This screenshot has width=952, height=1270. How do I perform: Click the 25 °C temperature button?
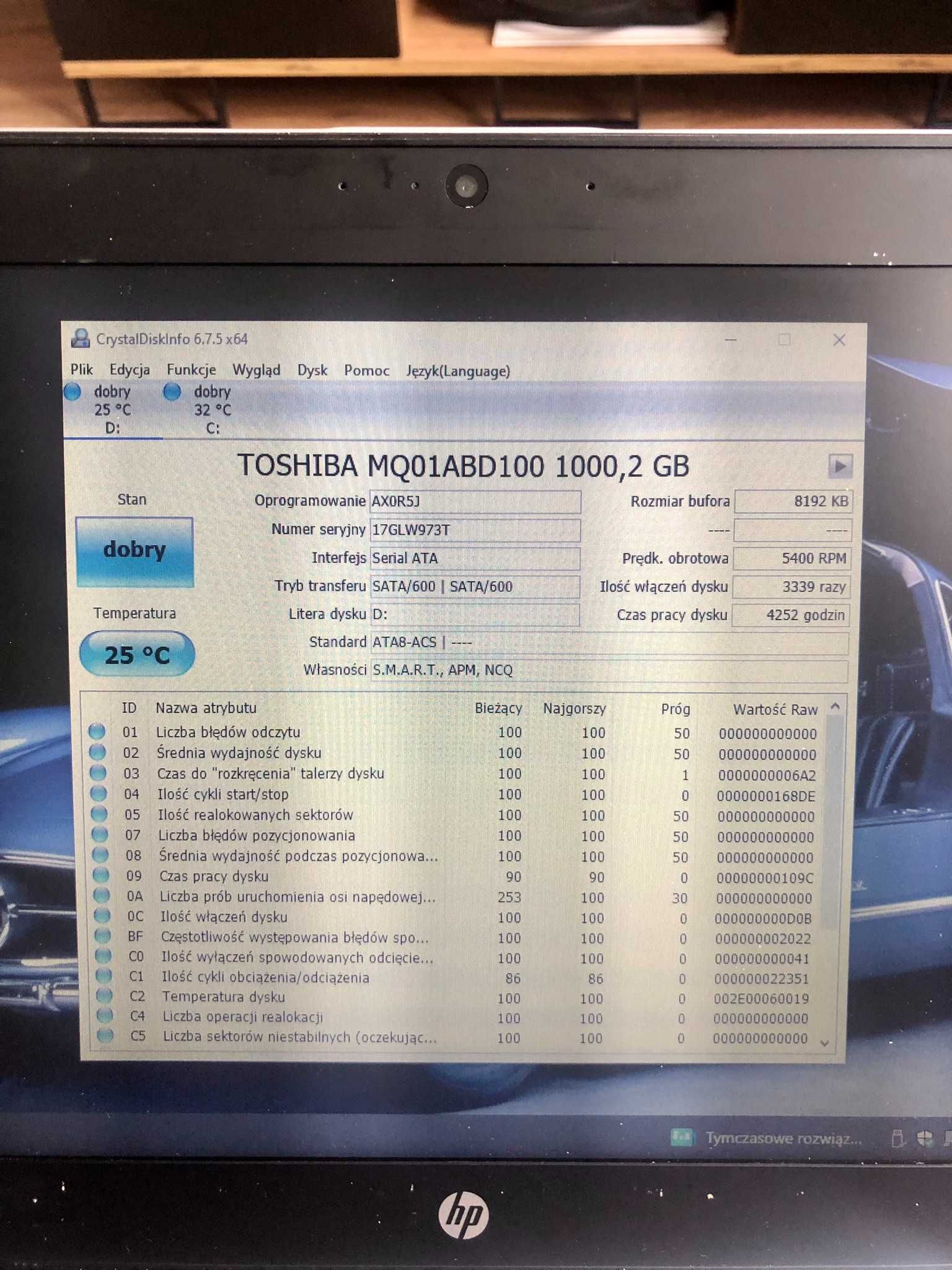point(137,655)
